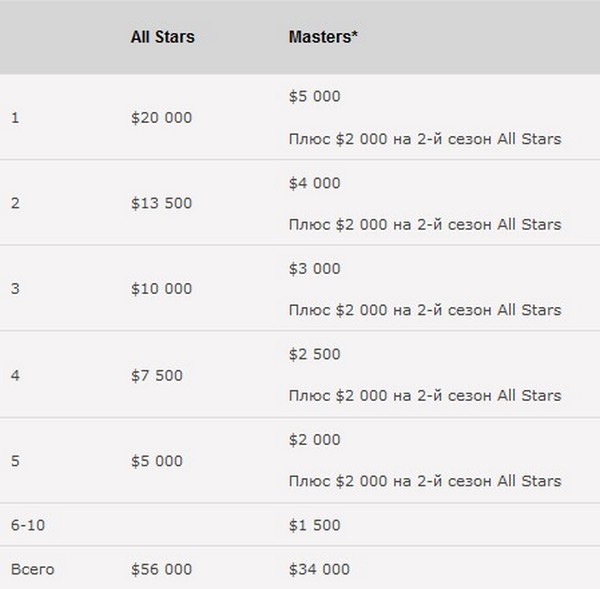
Task: Select the $20 000 All Stars prize
Action: coord(161,117)
